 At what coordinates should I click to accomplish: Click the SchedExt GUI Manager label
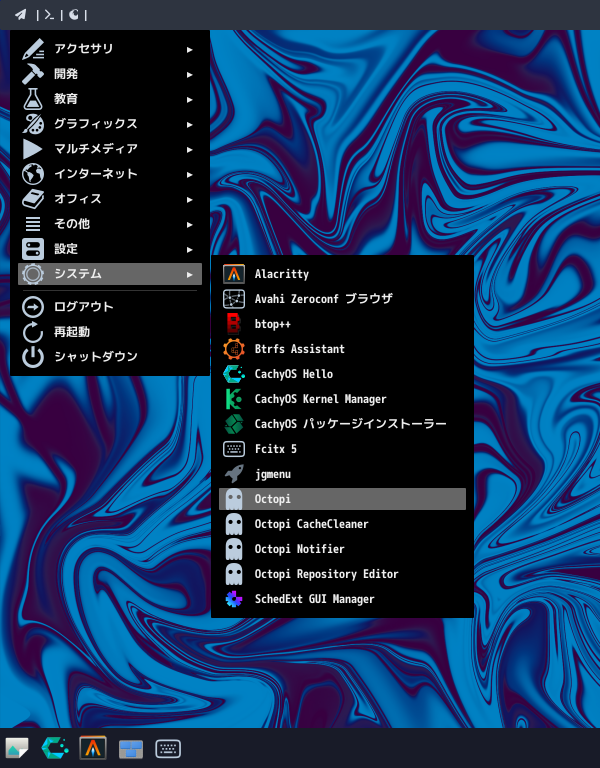[x=314, y=600]
